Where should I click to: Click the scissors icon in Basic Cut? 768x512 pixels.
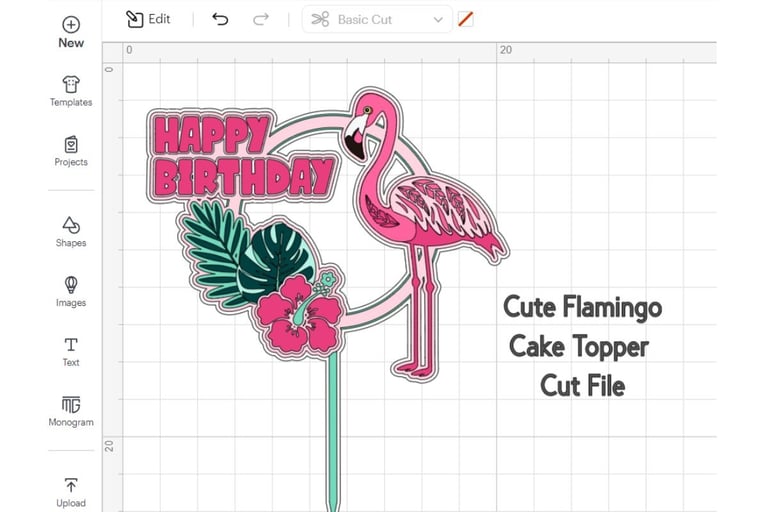click(320, 20)
